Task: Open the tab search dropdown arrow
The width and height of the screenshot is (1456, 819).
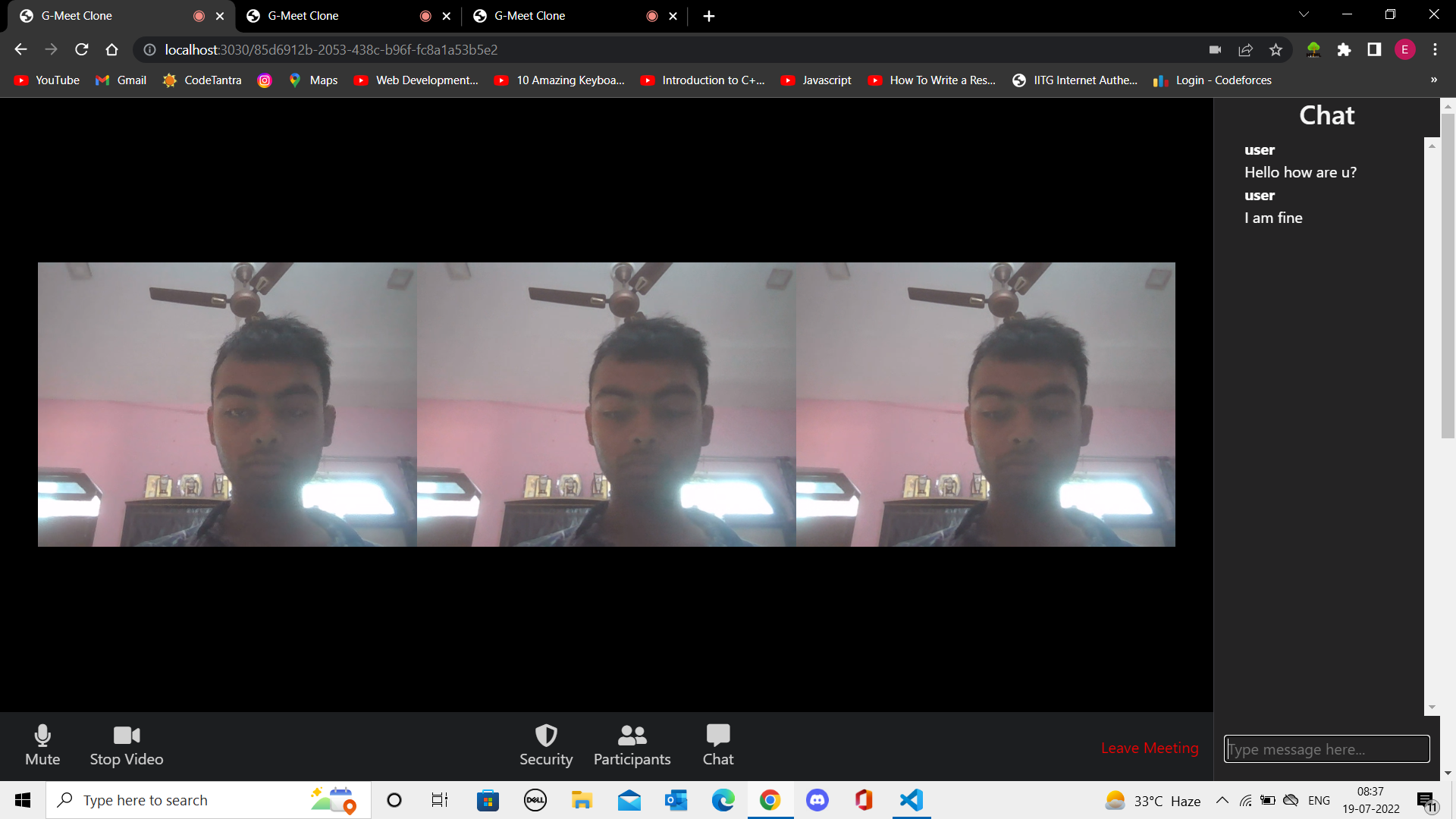Action: pyautogui.click(x=1304, y=15)
